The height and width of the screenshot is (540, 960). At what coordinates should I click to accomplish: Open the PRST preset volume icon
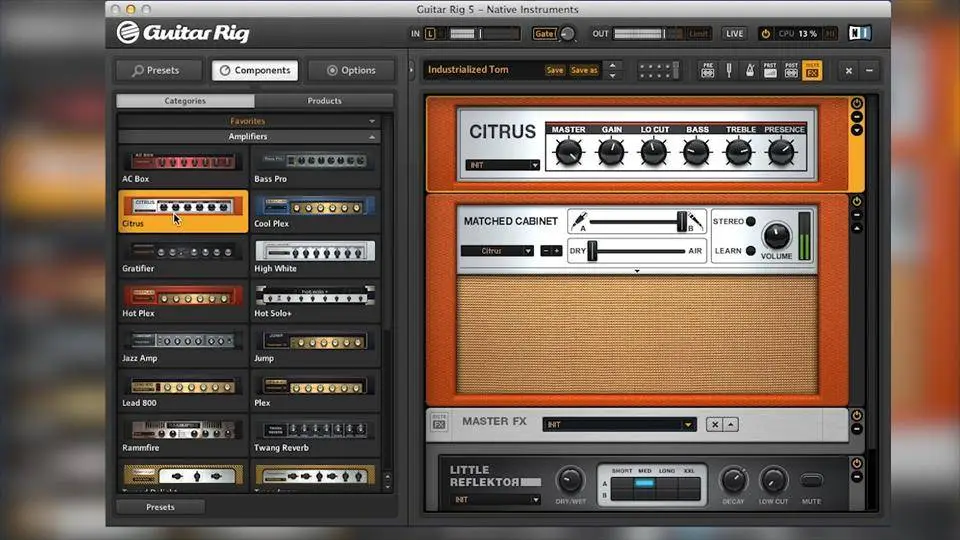tap(770, 70)
